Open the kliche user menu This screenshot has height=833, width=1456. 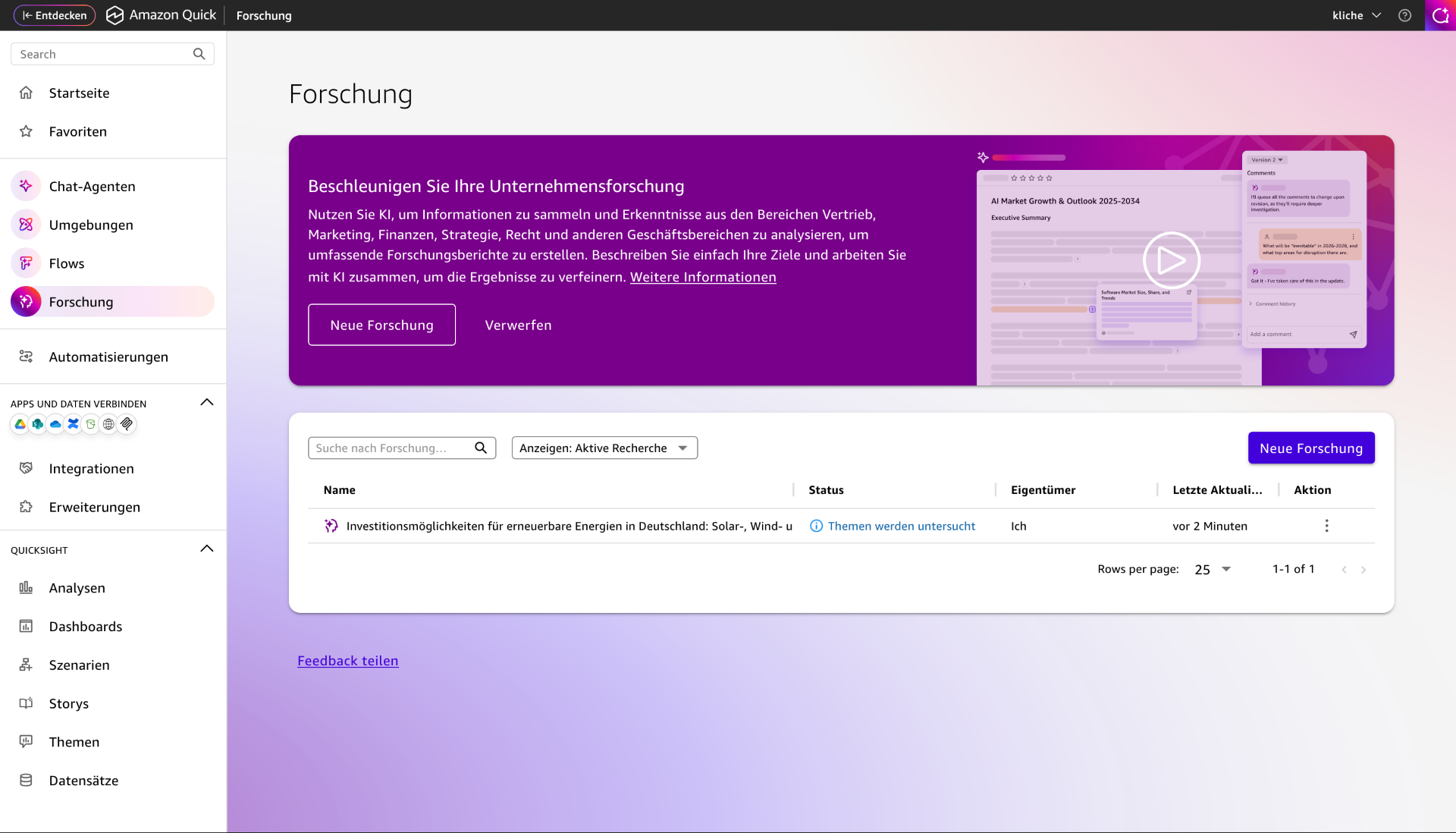(1356, 15)
